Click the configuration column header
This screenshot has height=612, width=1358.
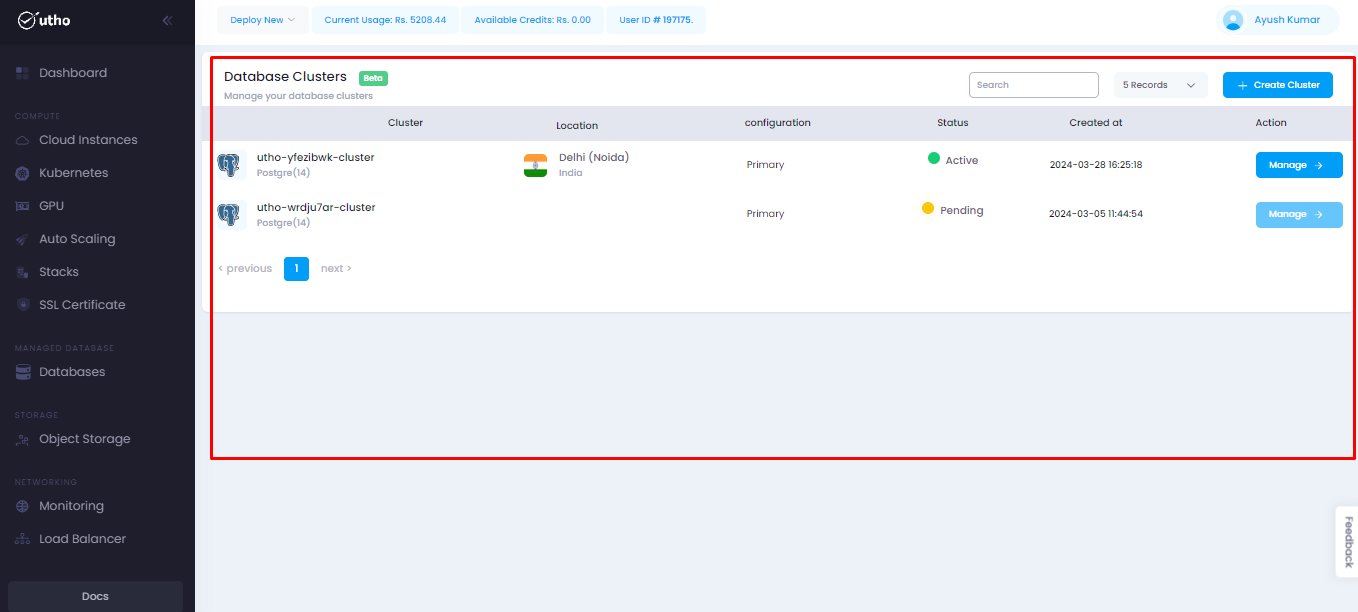pyautogui.click(x=777, y=123)
